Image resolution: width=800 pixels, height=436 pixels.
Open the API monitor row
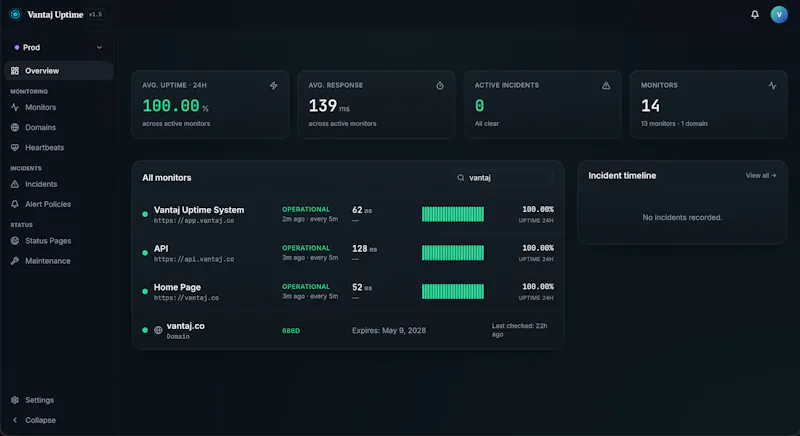coord(348,253)
